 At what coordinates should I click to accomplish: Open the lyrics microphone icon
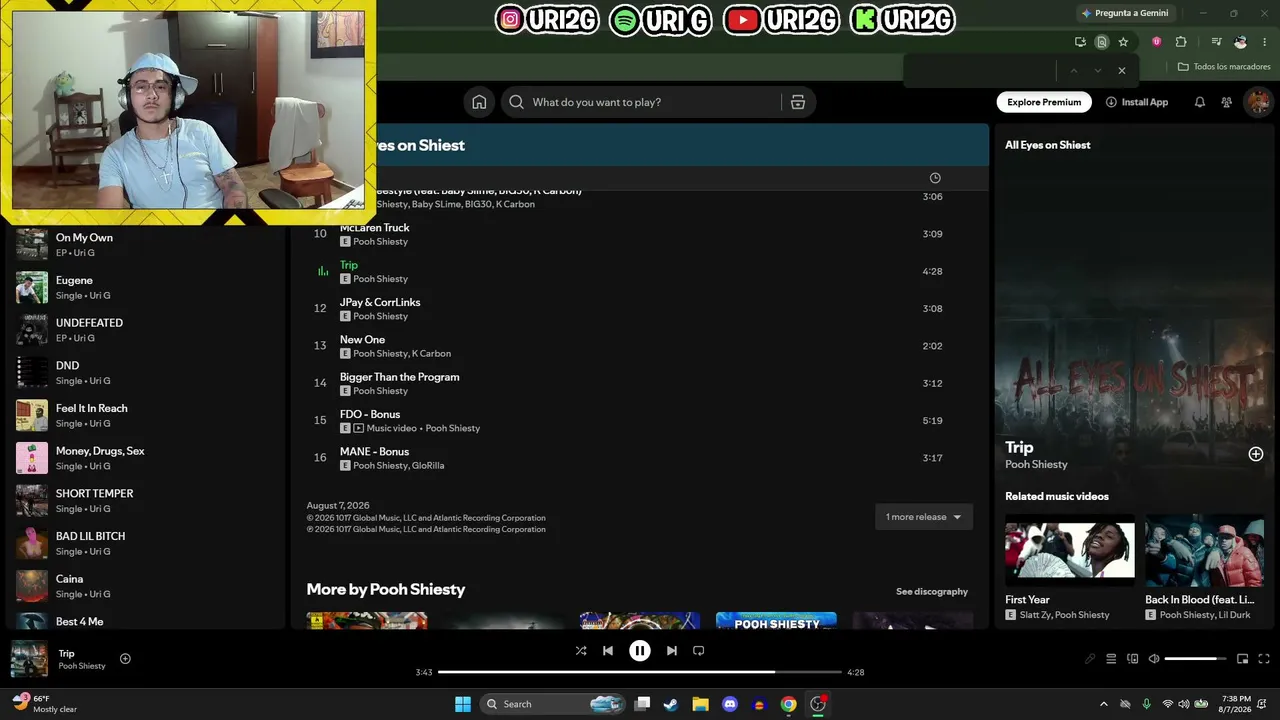[x=1090, y=659]
